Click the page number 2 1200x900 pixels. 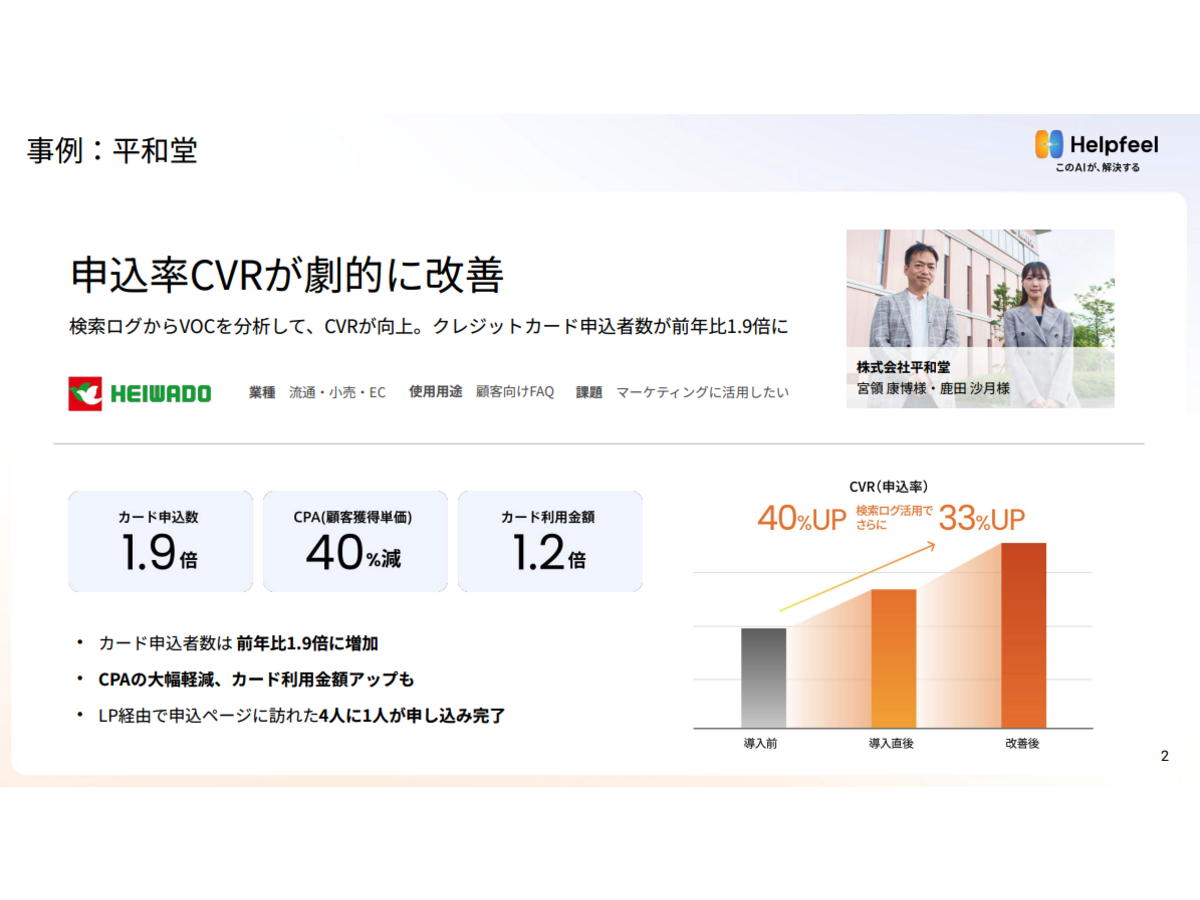(x=1164, y=756)
